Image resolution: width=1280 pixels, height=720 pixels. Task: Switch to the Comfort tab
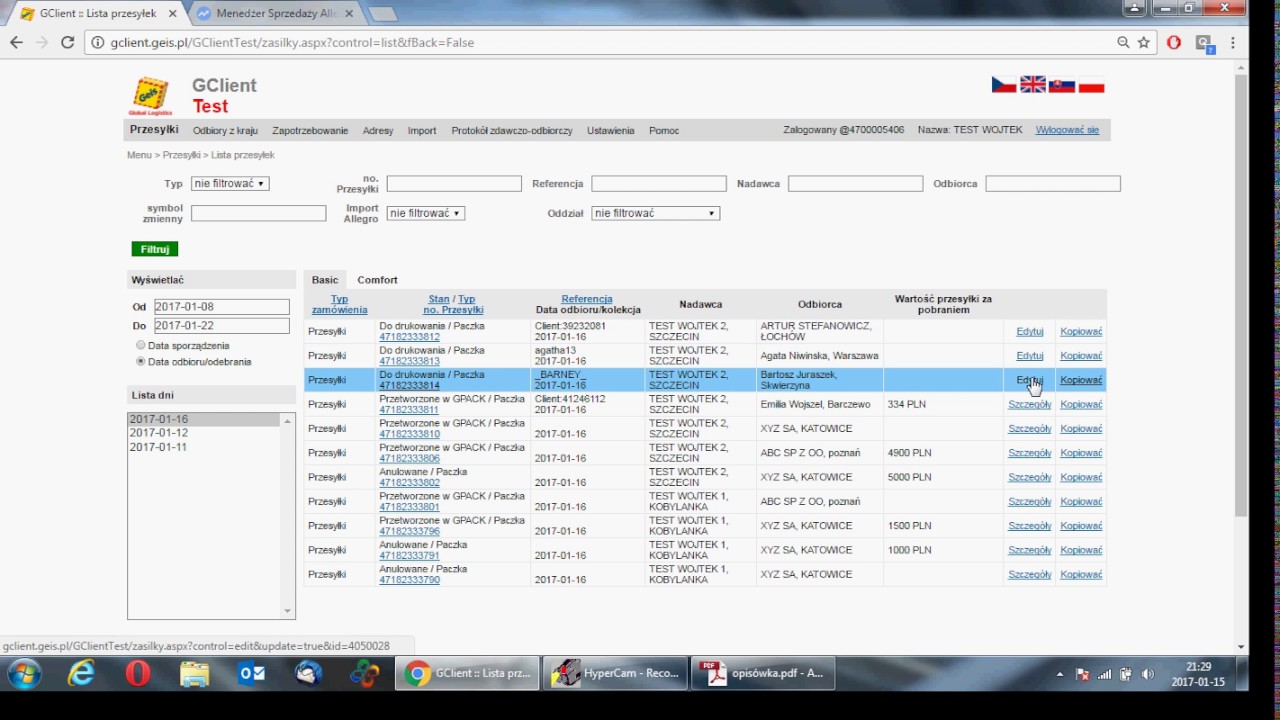(378, 280)
